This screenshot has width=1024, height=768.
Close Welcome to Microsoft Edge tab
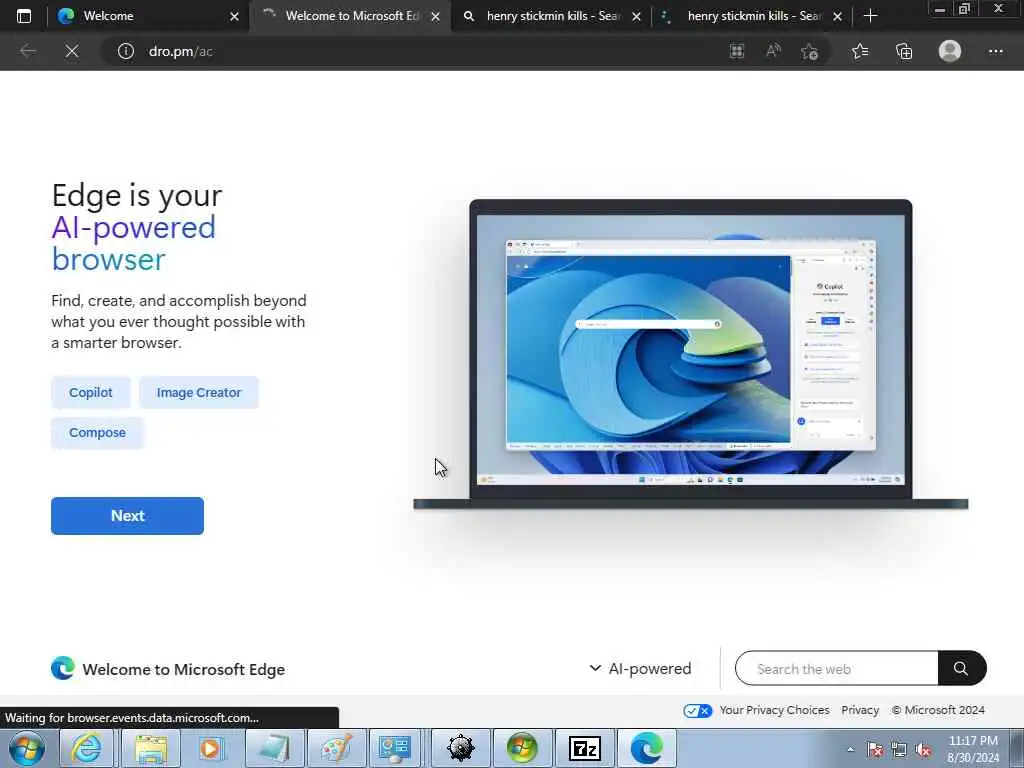point(436,17)
